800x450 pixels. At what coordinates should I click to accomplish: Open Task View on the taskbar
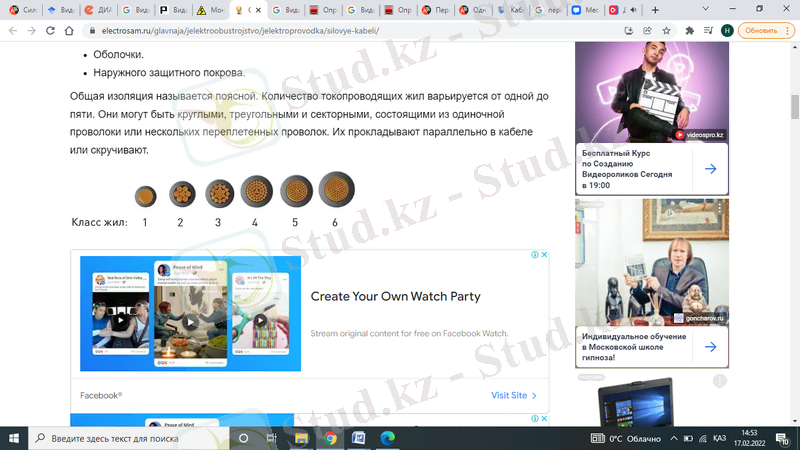(x=271, y=438)
